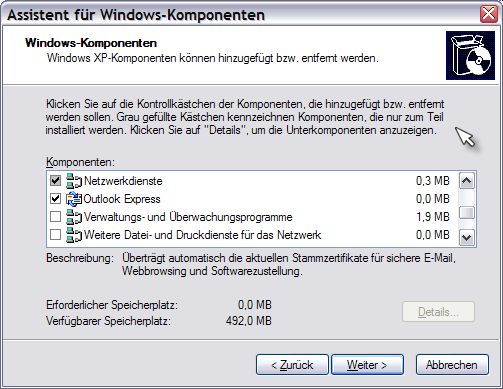Select the Netzwerkdienste list entry
503x389 pixels.
point(250,181)
